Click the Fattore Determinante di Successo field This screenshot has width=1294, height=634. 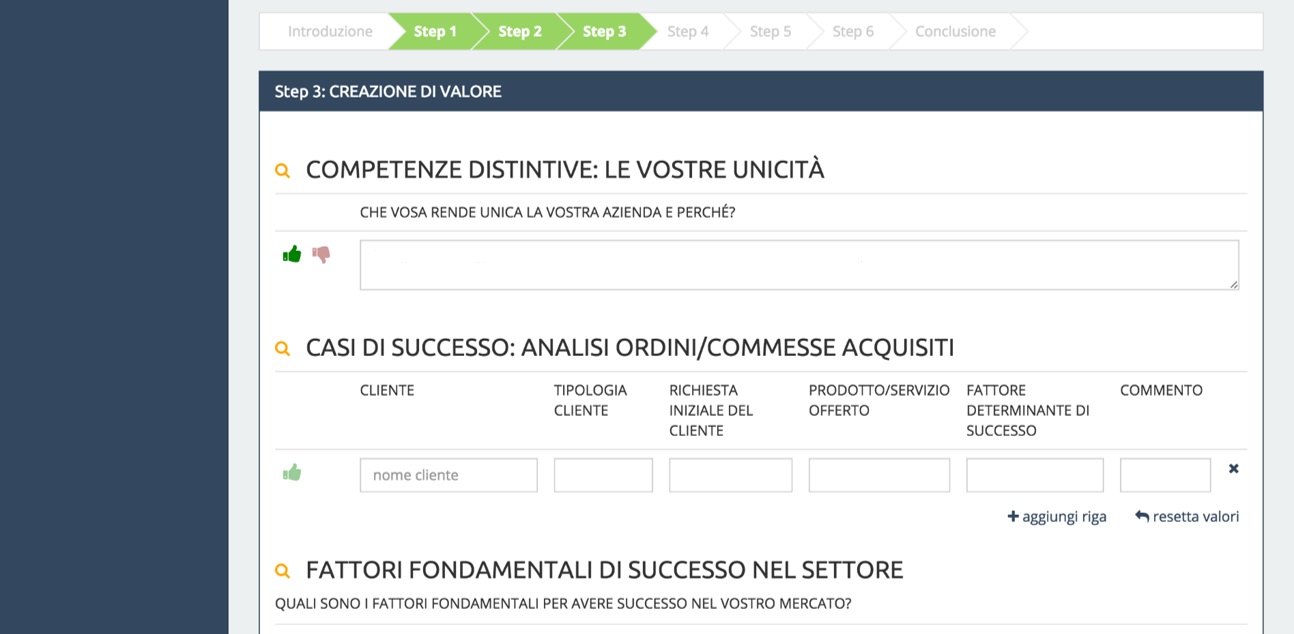1035,475
